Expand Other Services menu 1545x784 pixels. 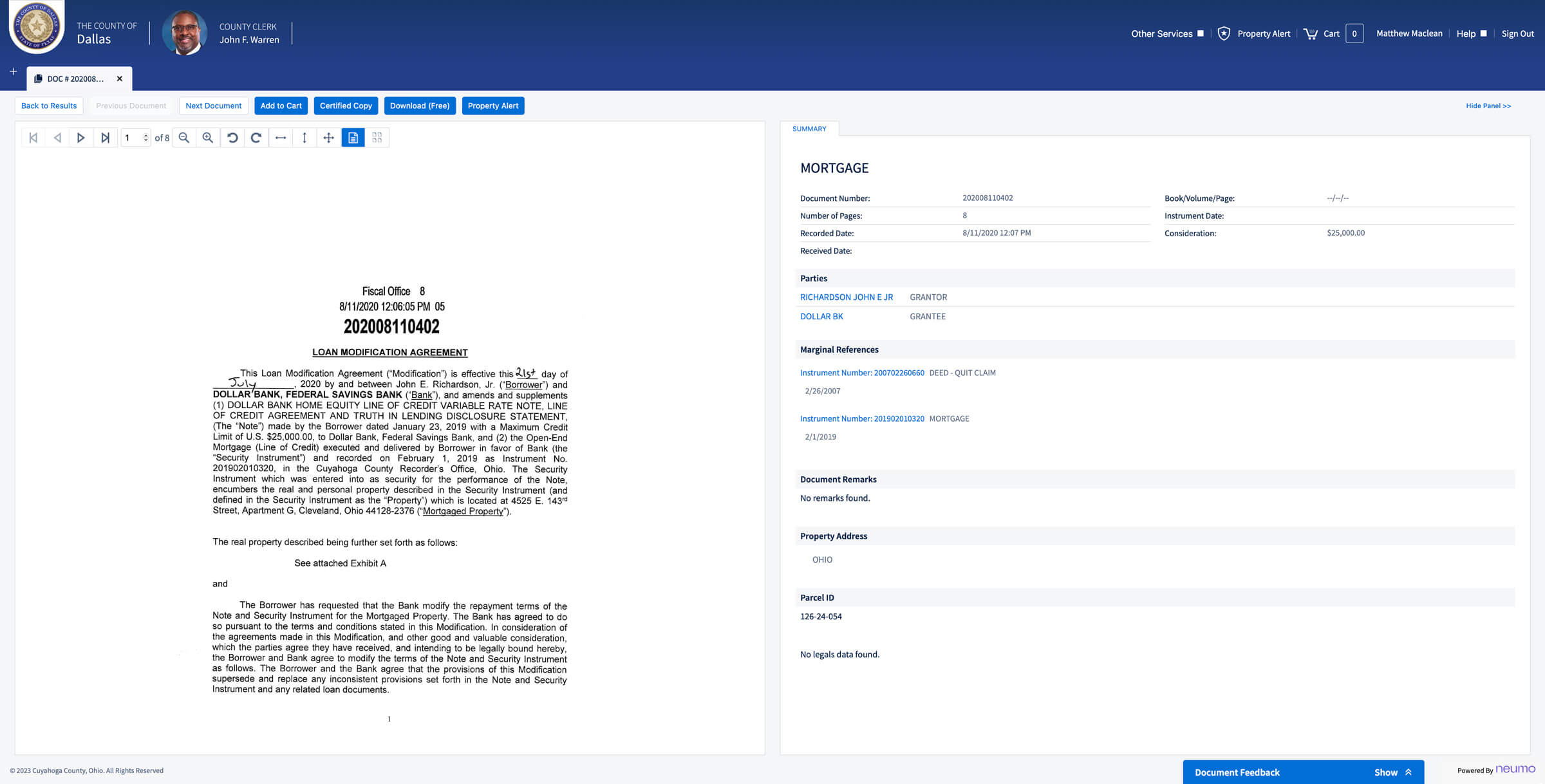1167,33
